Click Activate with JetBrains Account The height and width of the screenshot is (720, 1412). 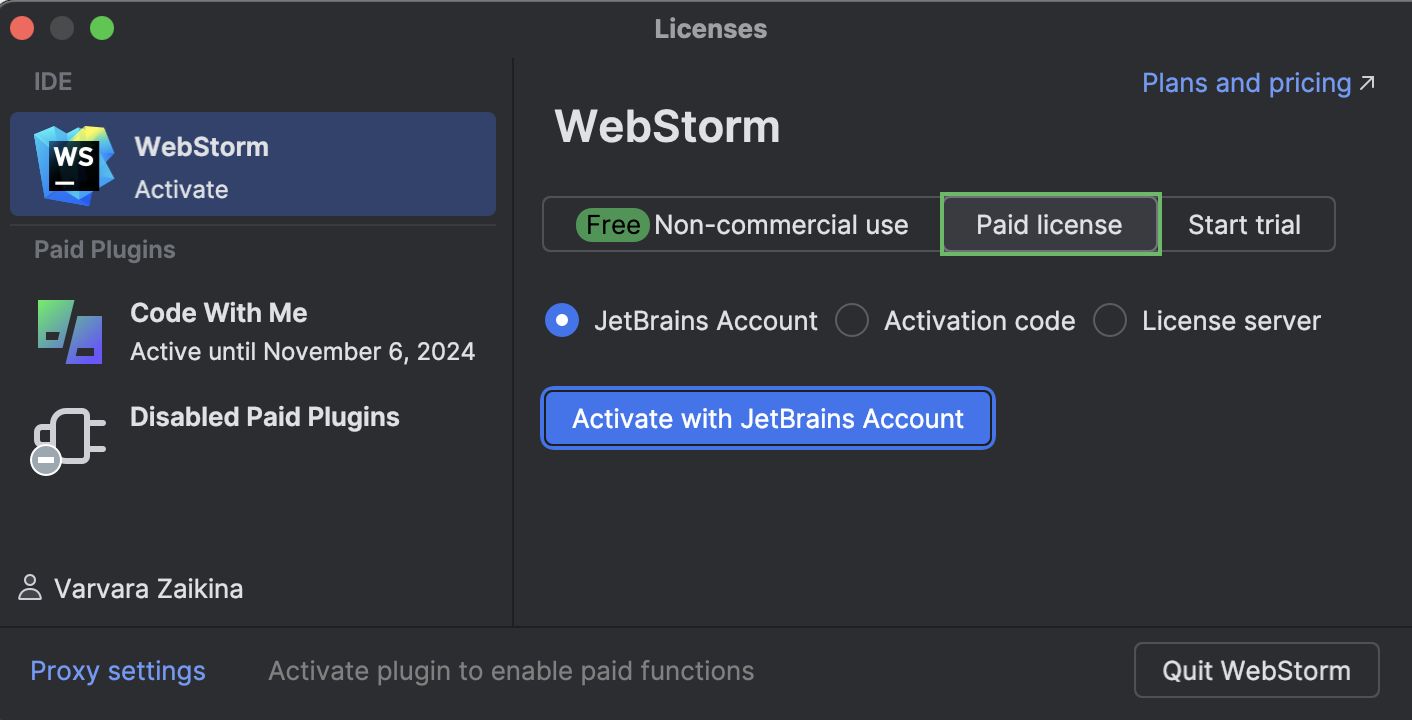tap(767, 418)
